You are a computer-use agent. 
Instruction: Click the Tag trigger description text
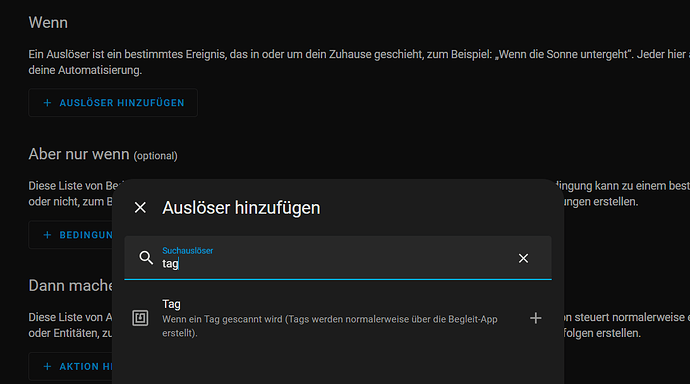tap(330, 326)
